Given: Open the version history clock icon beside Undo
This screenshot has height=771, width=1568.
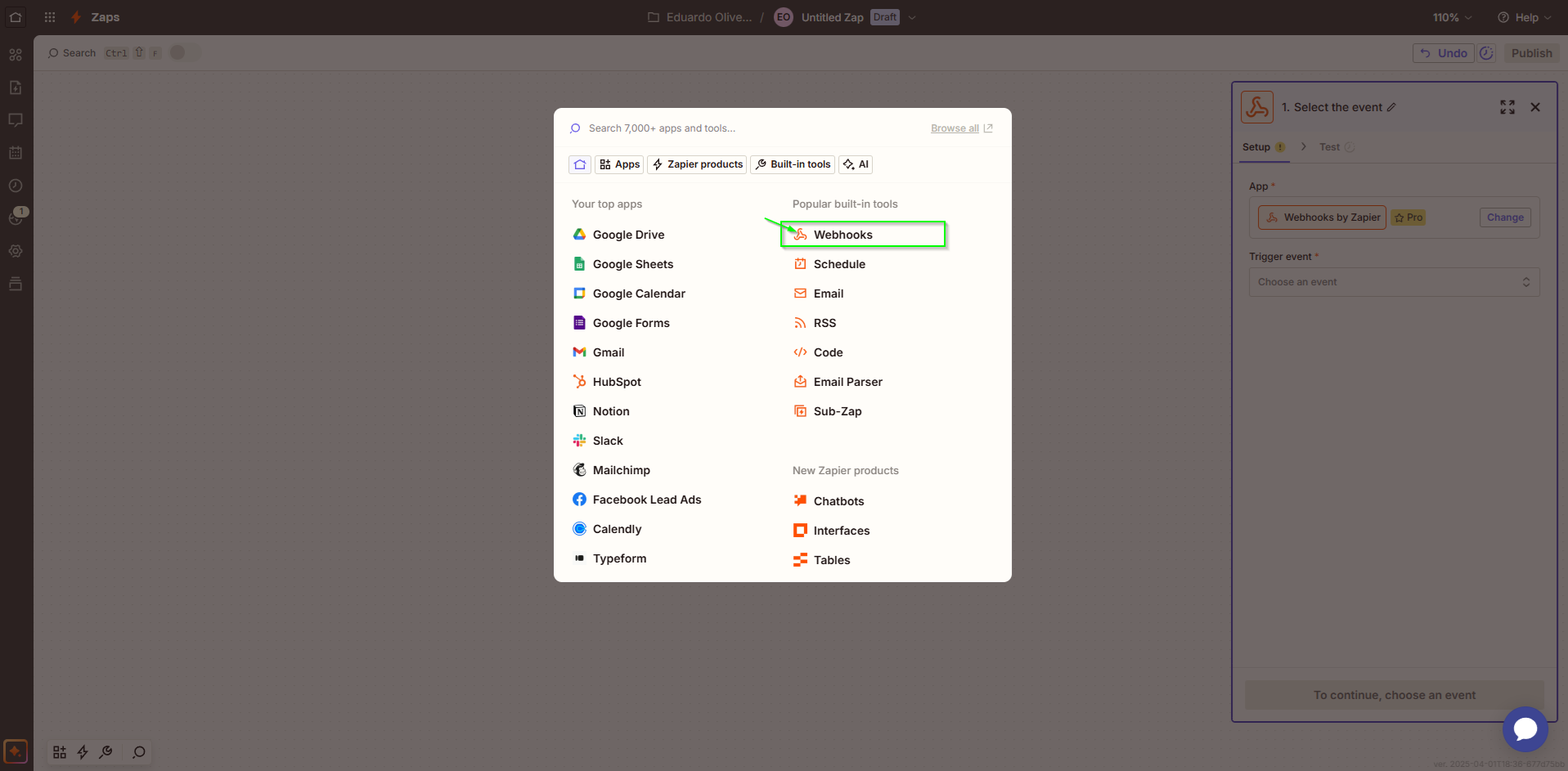Looking at the screenshot, I should tap(1487, 53).
